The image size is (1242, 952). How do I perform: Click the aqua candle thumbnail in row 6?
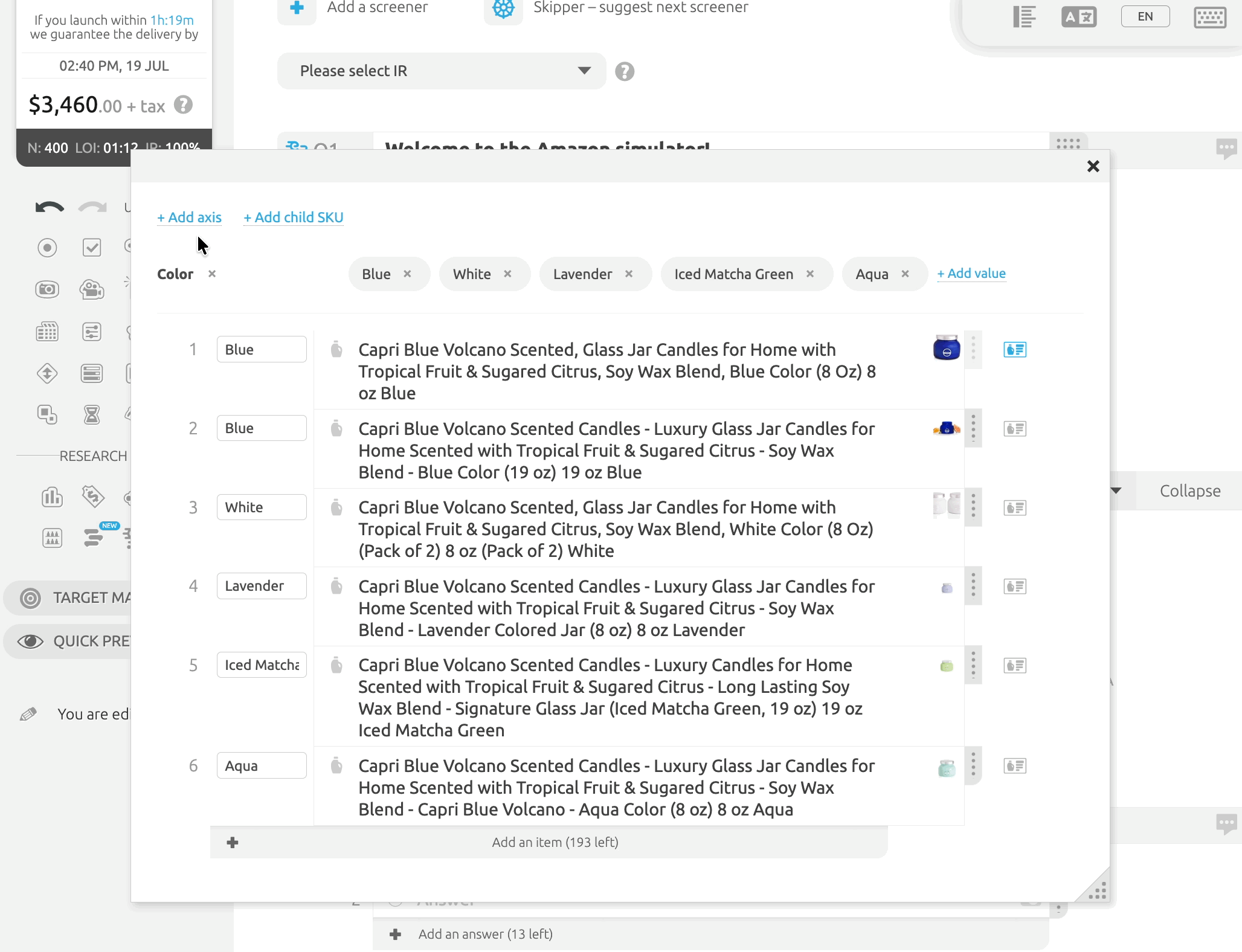(947, 768)
